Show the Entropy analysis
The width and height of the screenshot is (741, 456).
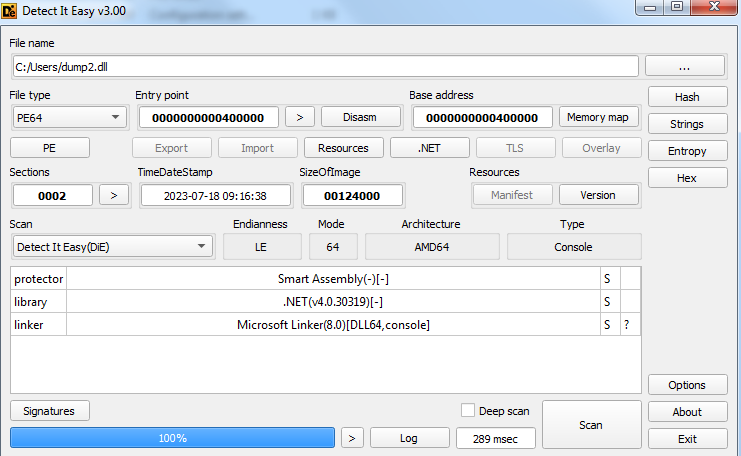[x=687, y=151]
